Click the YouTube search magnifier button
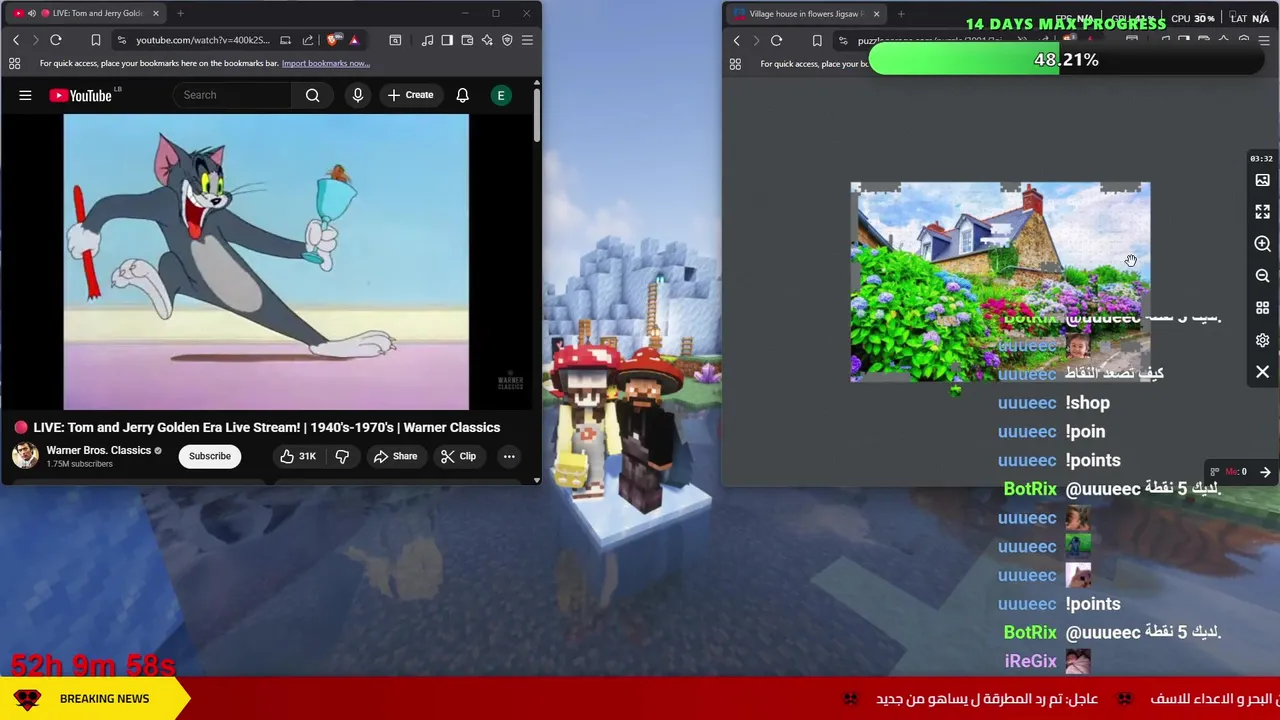Screen dimensions: 1280x720 tap(312, 95)
